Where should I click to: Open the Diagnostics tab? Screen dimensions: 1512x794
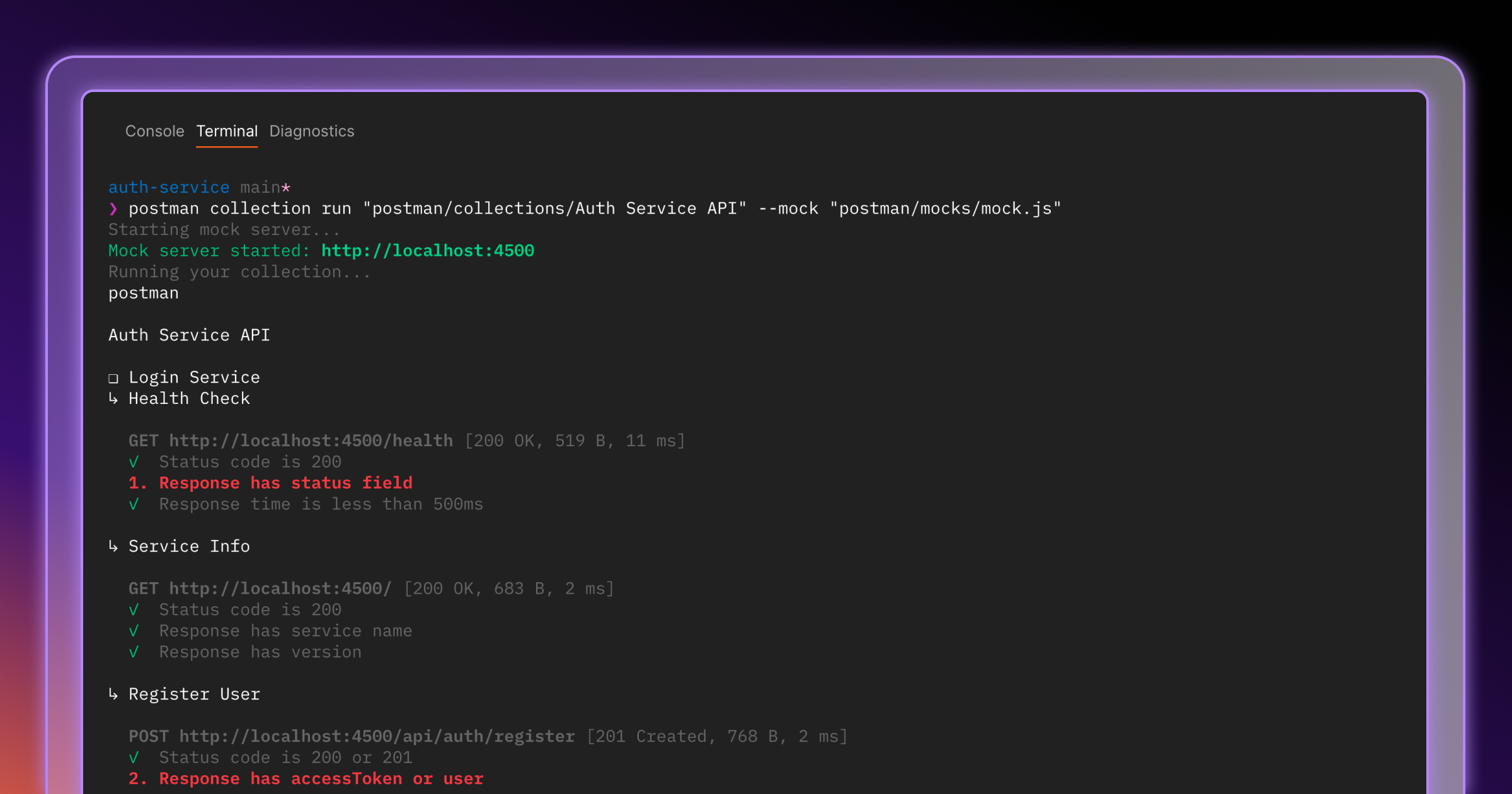(312, 131)
